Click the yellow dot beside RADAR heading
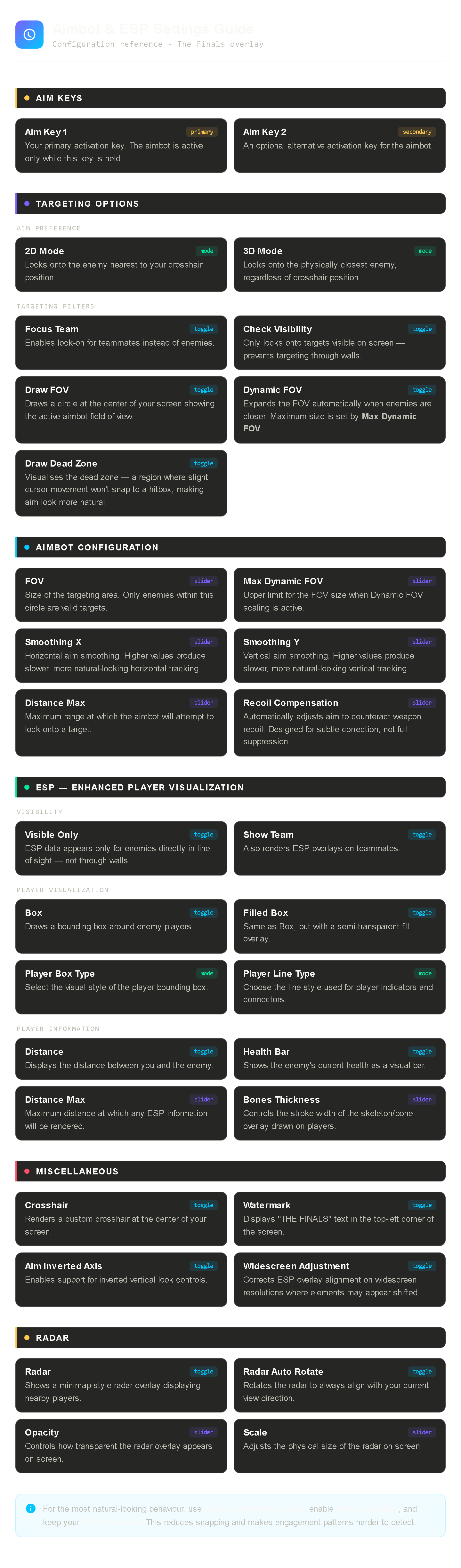The width and height of the screenshot is (461, 1568). tap(27, 1337)
